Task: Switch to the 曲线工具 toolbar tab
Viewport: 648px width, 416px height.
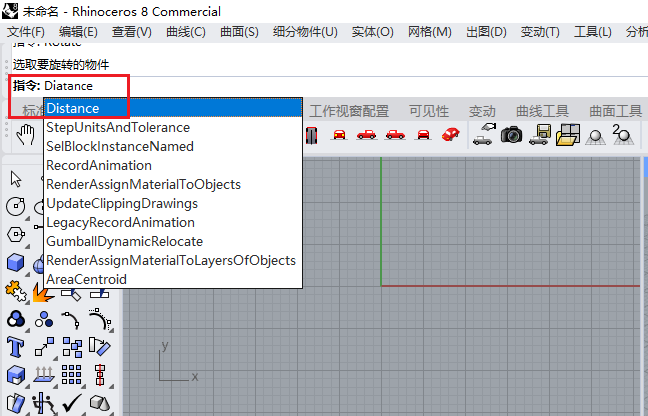Action: [x=542, y=111]
